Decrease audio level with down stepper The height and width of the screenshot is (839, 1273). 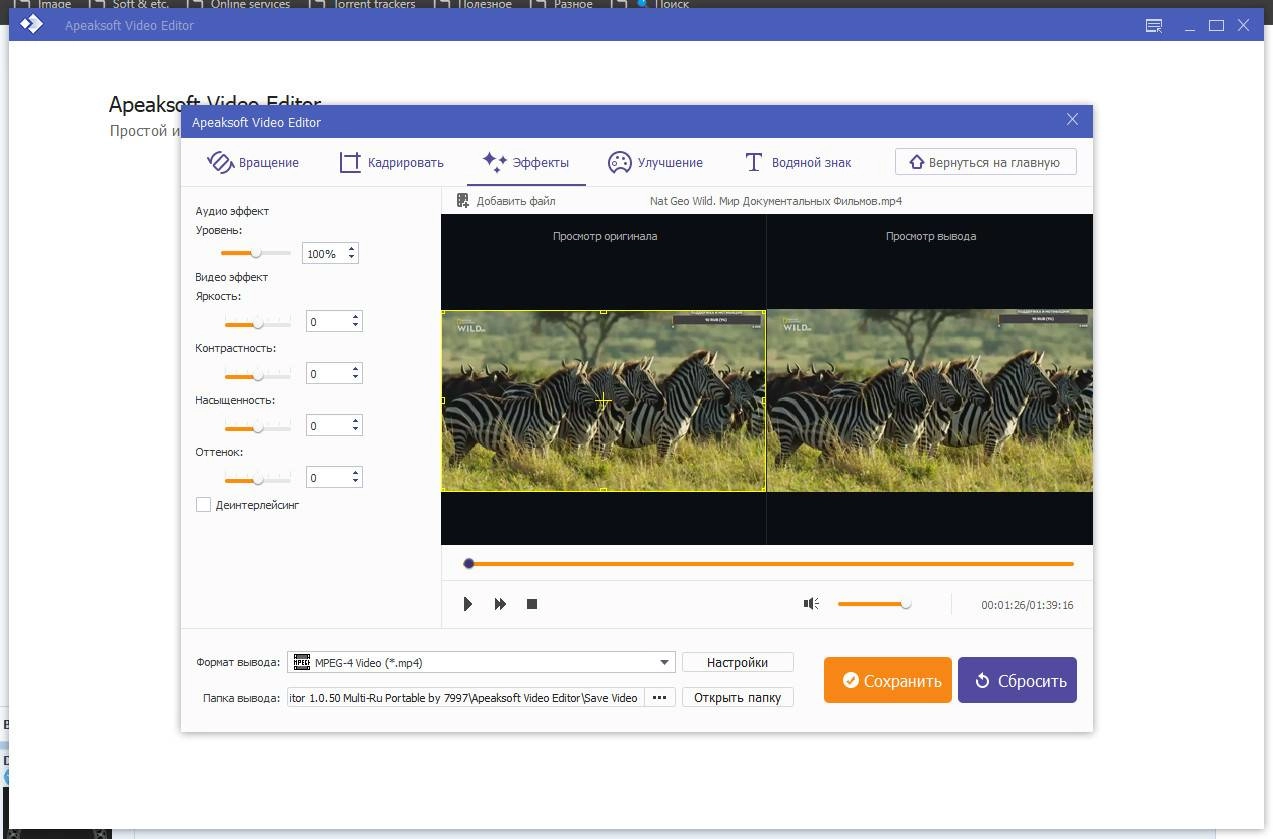pos(352,259)
